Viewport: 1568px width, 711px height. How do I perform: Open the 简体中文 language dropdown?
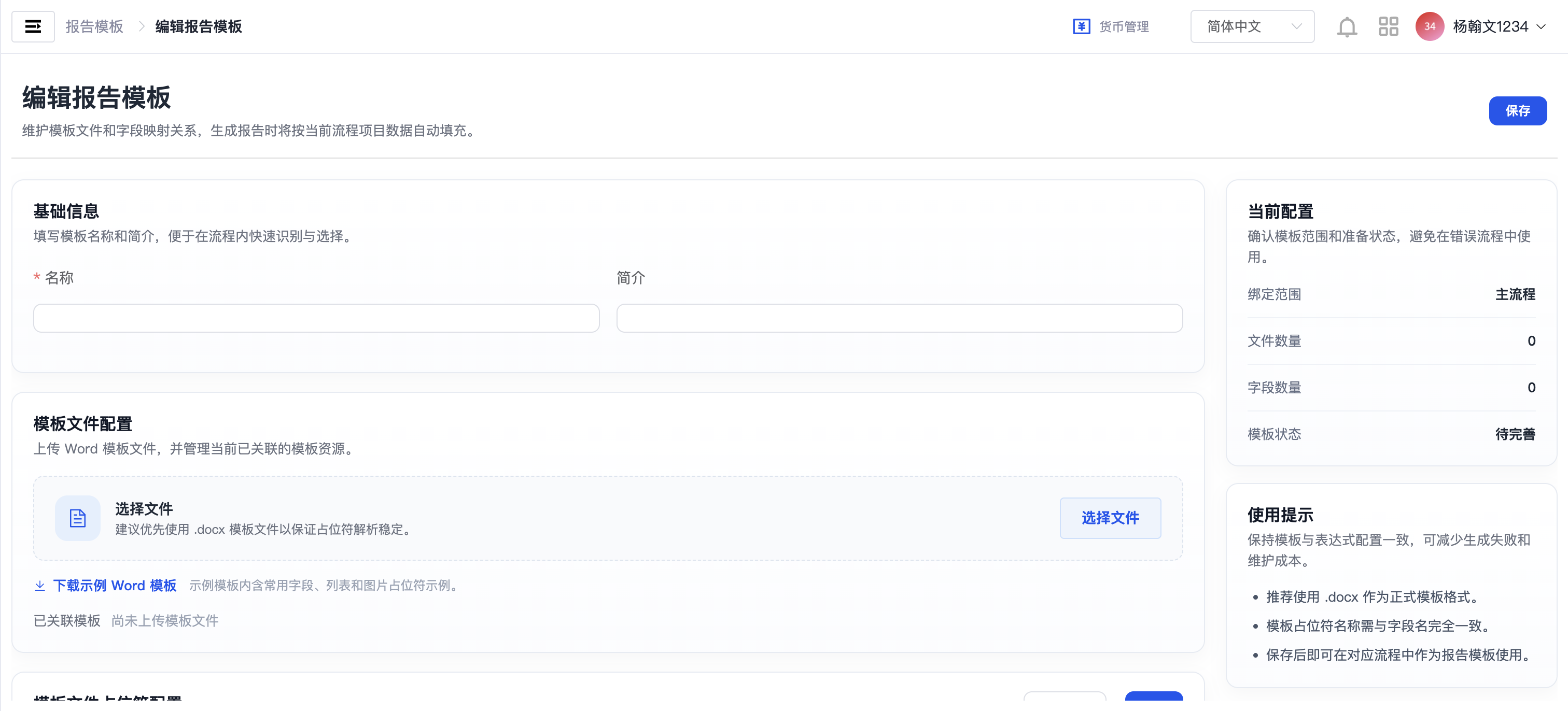[1252, 27]
